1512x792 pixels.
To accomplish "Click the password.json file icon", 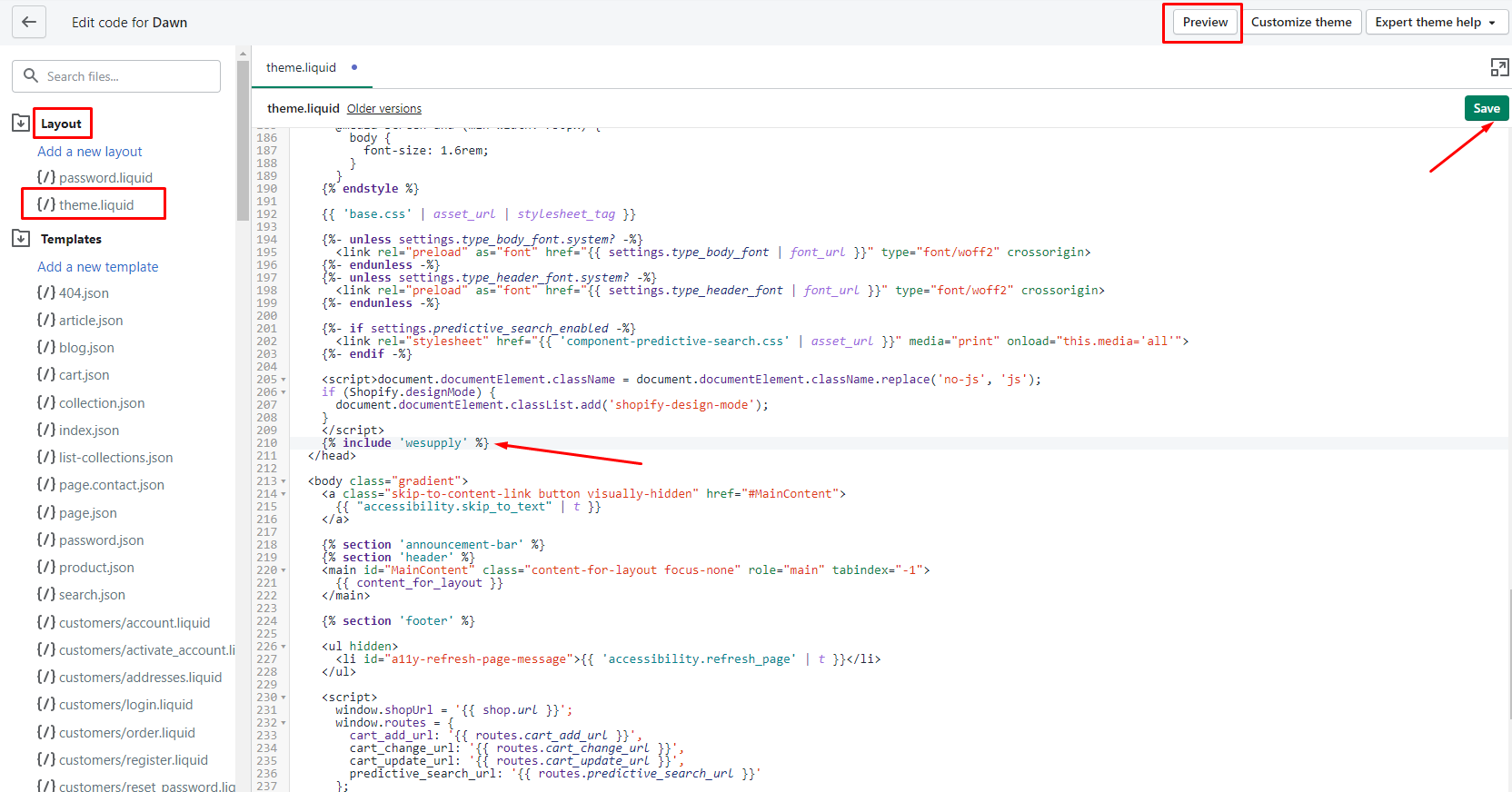I will pyautogui.click(x=46, y=540).
